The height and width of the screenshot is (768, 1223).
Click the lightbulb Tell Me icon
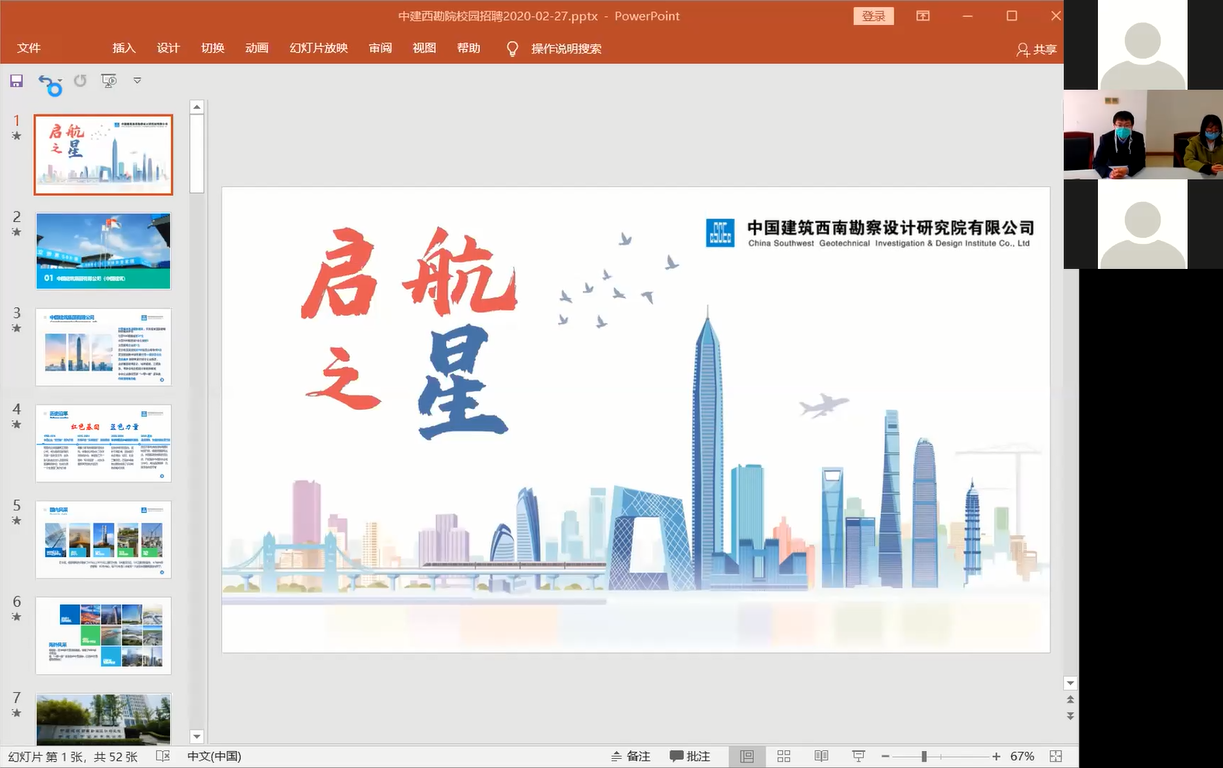[x=513, y=48]
